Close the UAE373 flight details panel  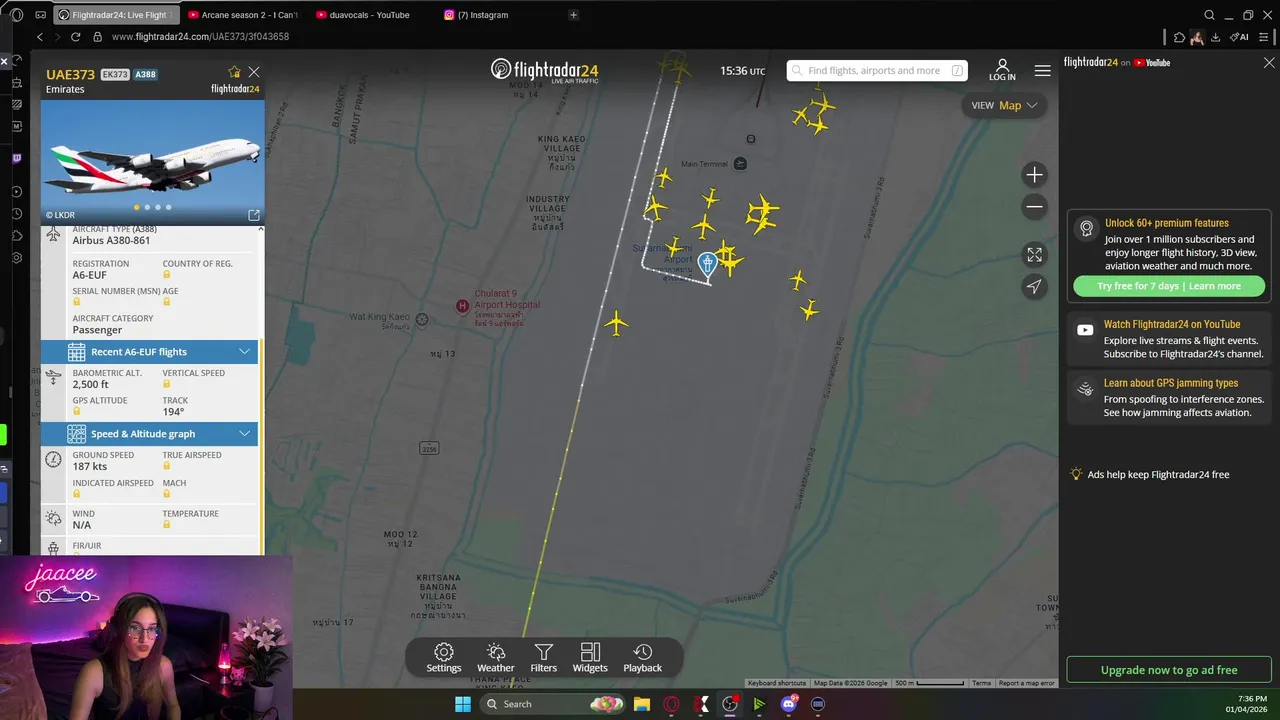pyautogui.click(x=254, y=72)
